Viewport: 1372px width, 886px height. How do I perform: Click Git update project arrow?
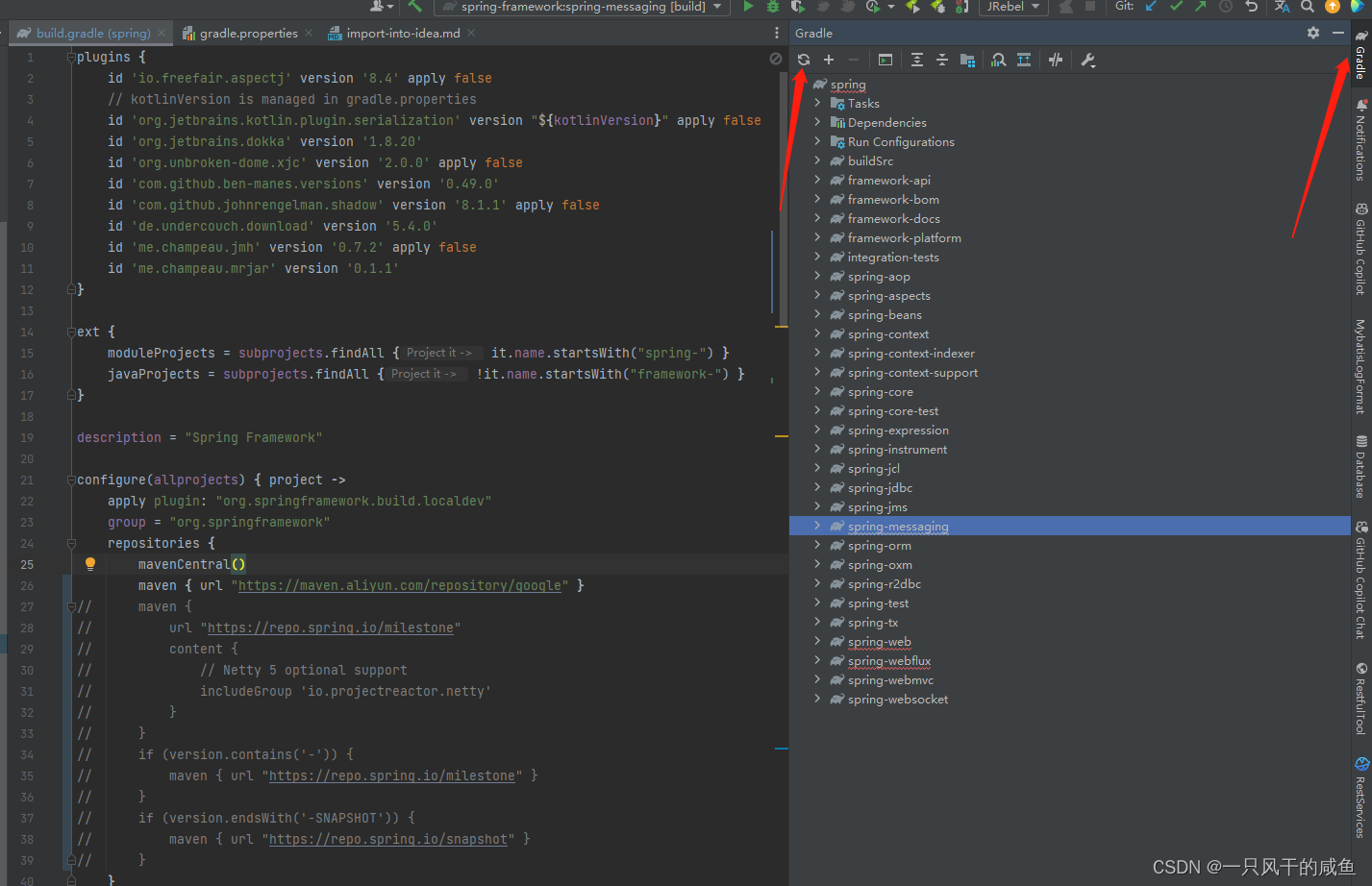[x=1151, y=7]
